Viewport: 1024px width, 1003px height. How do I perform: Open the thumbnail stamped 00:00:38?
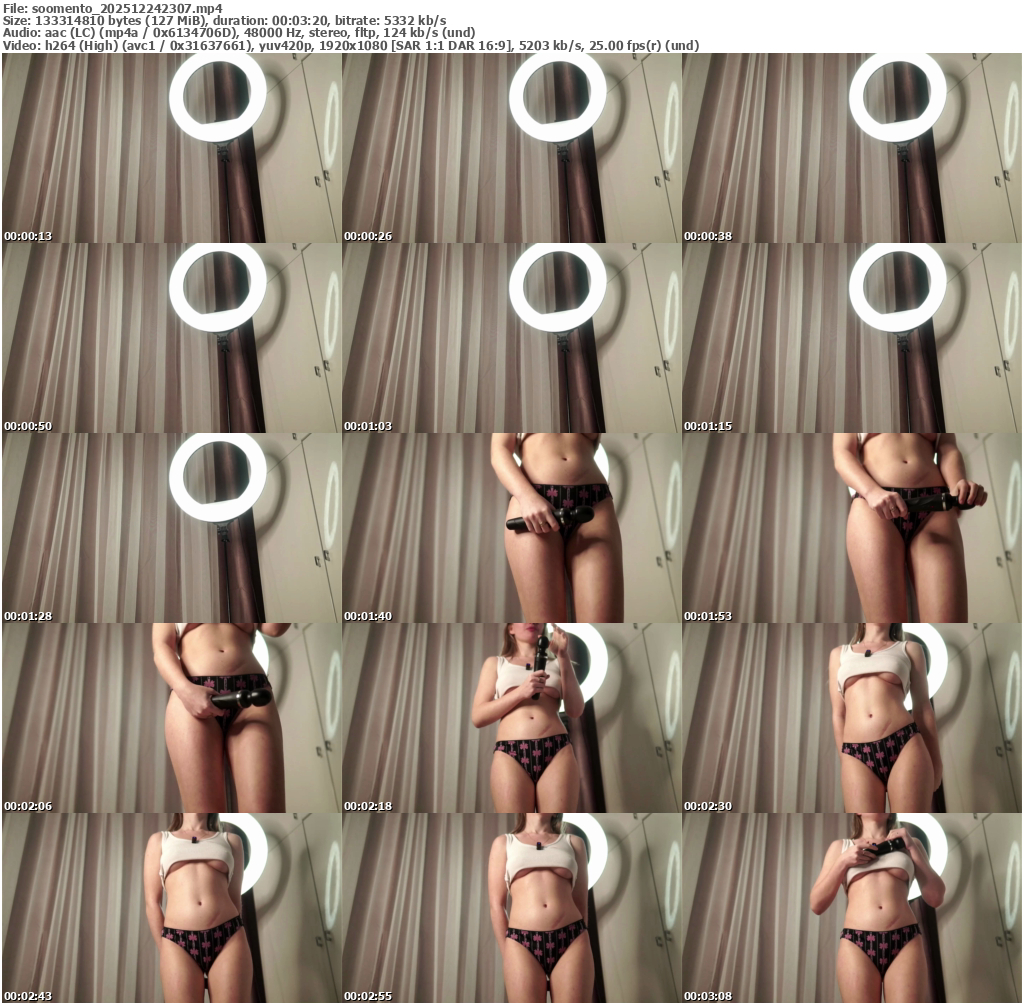point(852,148)
